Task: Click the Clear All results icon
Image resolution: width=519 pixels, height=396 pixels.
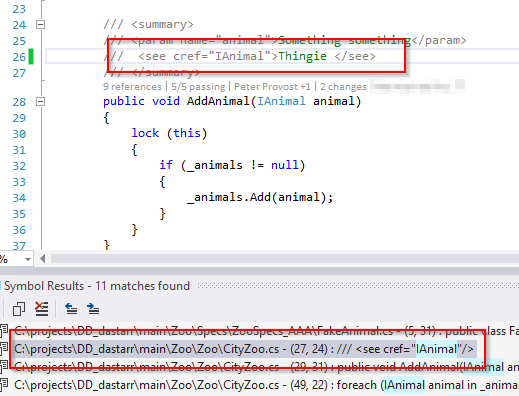Action: coord(42,309)
